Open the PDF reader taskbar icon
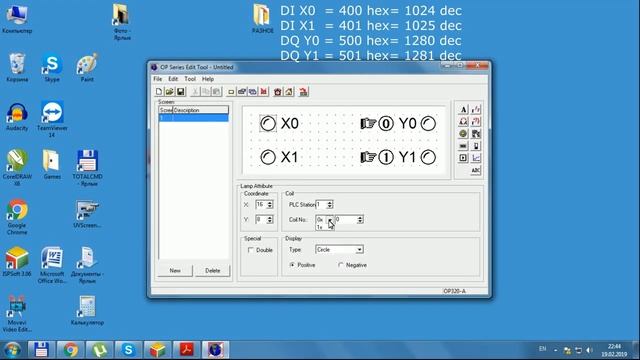The height and width of the screenshot is (360, 640). pos(187,350)
